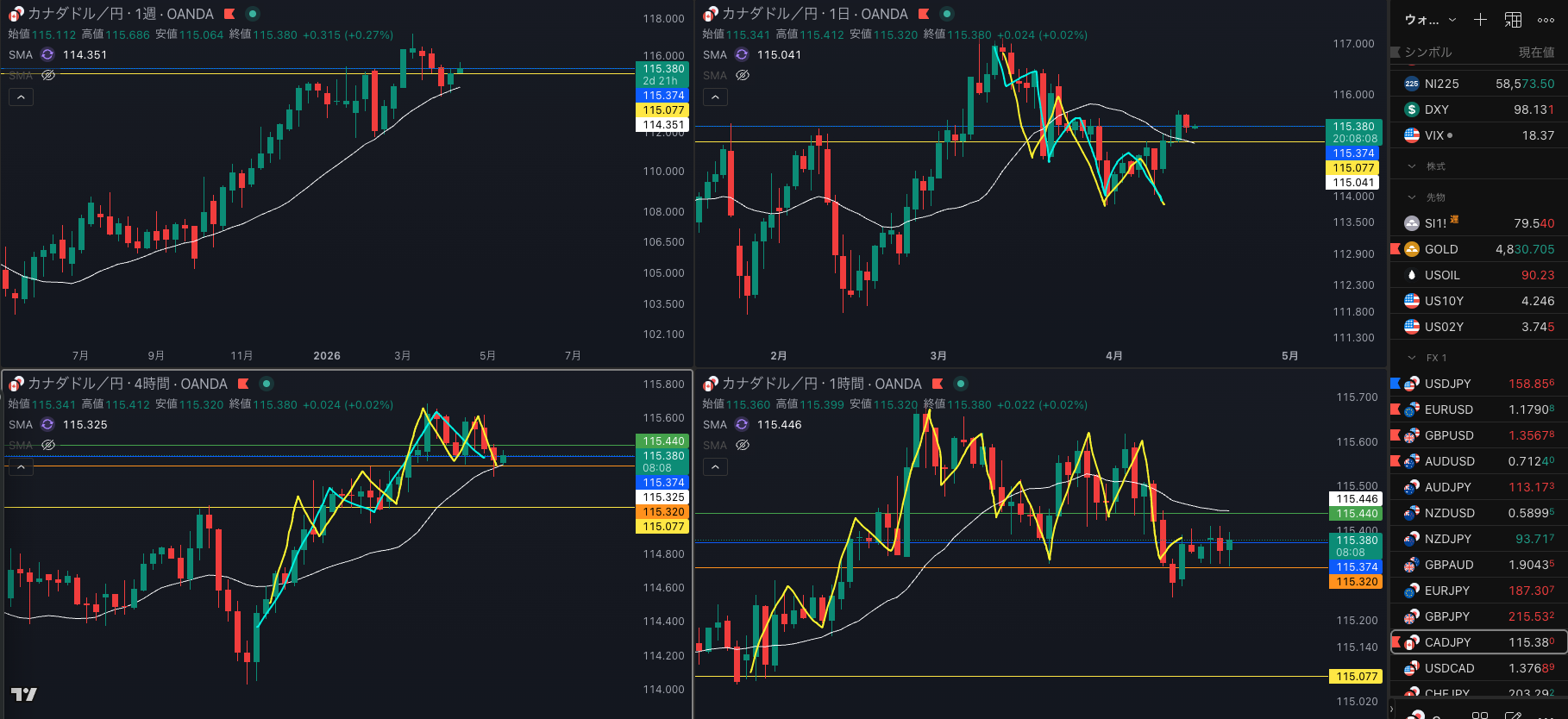Open the watchlist advanced view table icon
Viewport: 1568px width, 719px height.
point(1513,20)
